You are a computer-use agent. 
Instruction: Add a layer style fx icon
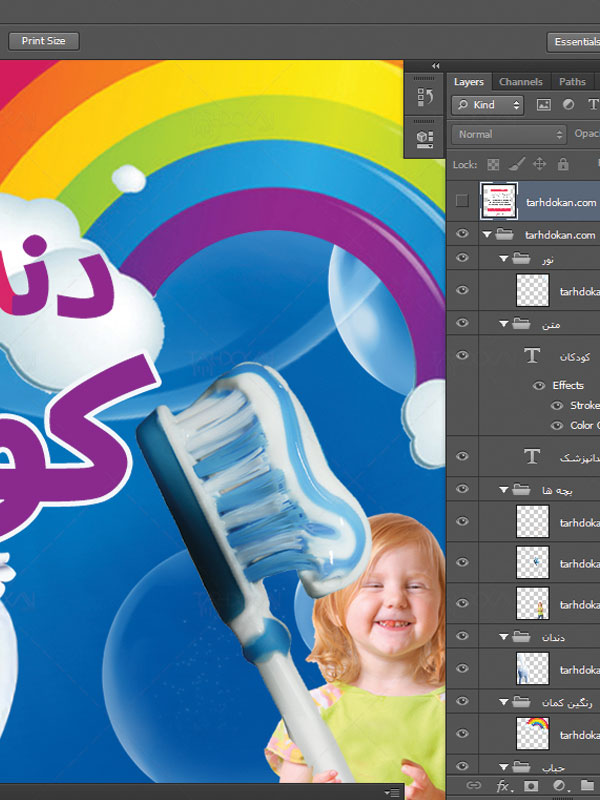click(x=504, y=786)
